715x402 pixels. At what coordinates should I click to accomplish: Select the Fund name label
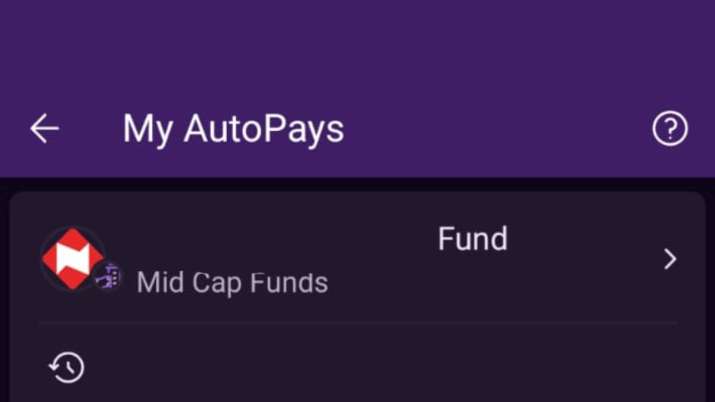click(x=472, y=239)
